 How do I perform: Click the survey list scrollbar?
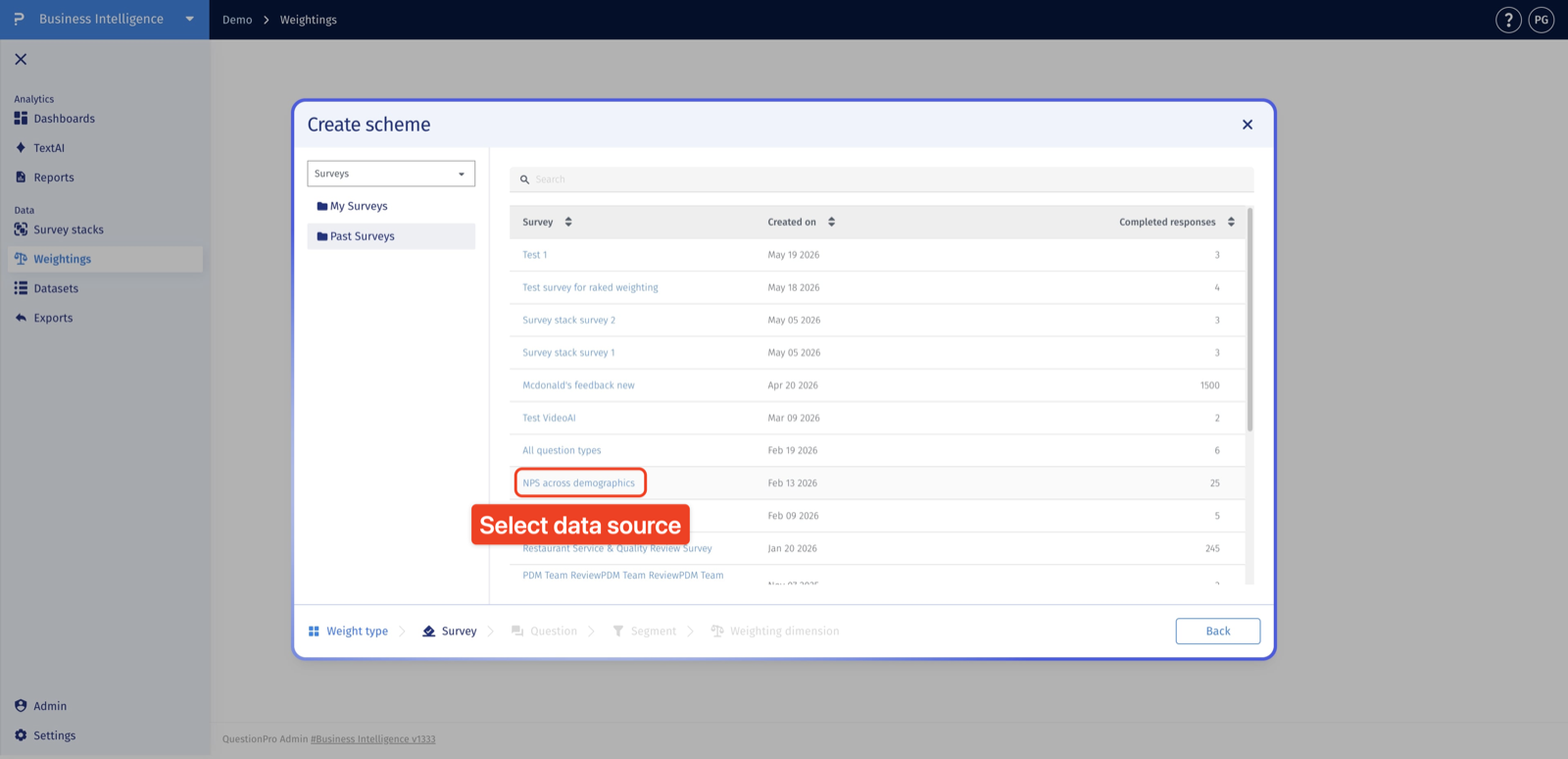tap(1249, 319)
